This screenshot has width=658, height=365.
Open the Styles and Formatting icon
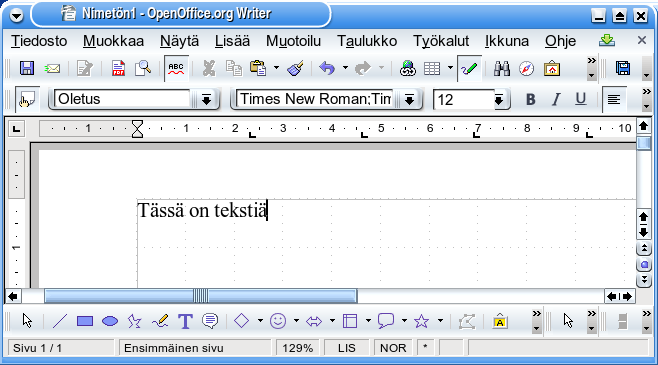(x=27, y=99)
